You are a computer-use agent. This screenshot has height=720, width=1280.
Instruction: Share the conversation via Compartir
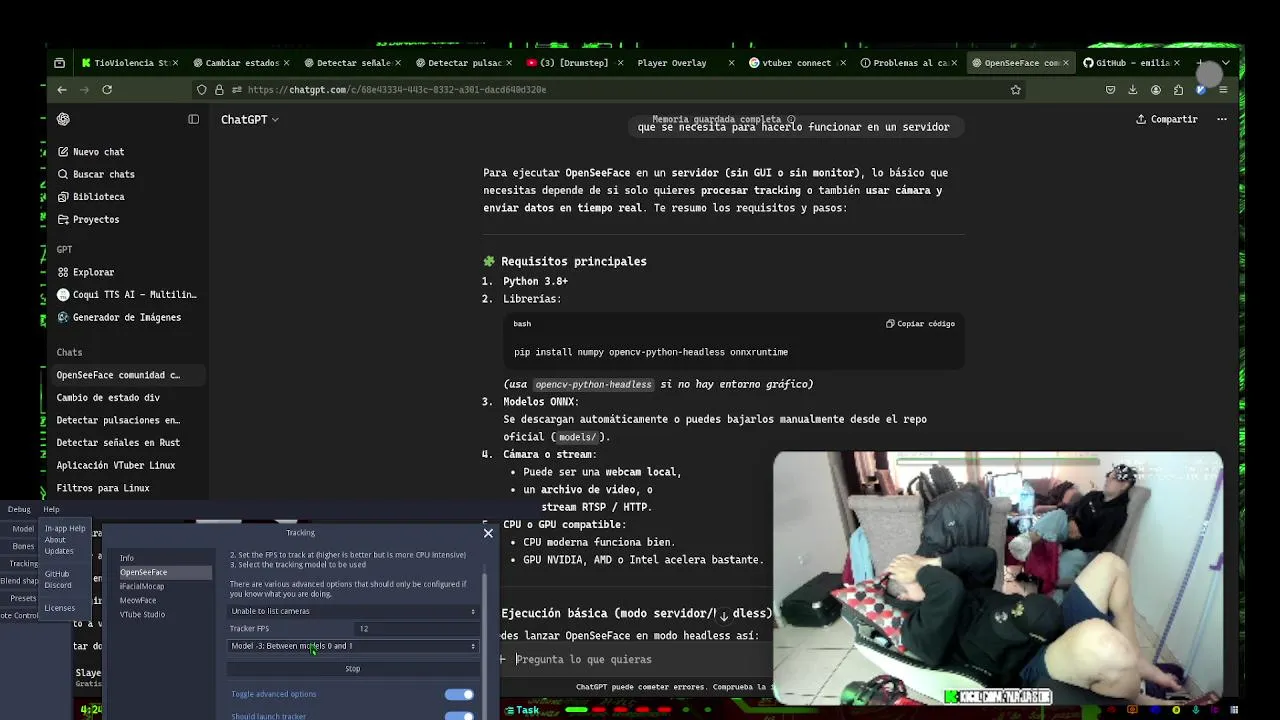(x=1167, y=119)
